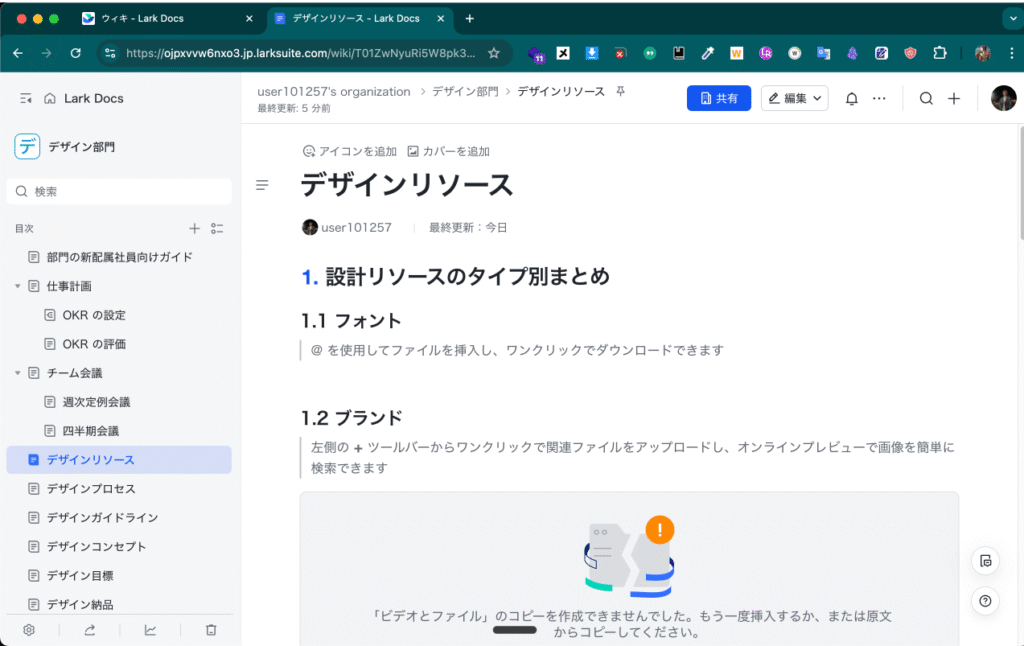This screenshot has width=1024, height=646.
Task: Click the Lark Docs home icon
Action: pos(50,98)
